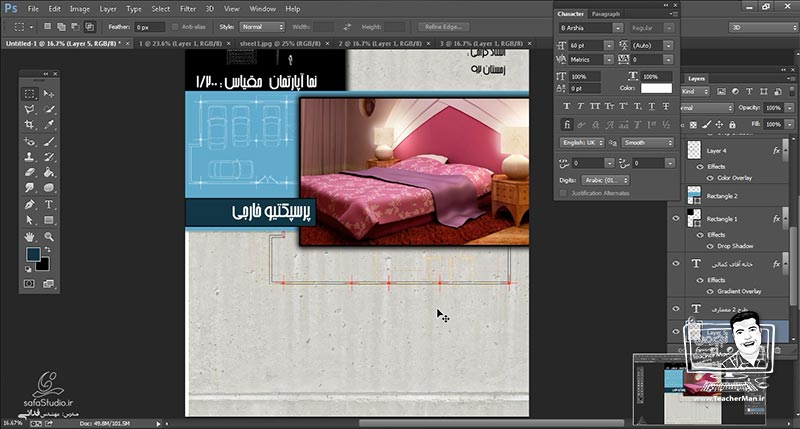Click the Lock all layer icon

(732, 124)
